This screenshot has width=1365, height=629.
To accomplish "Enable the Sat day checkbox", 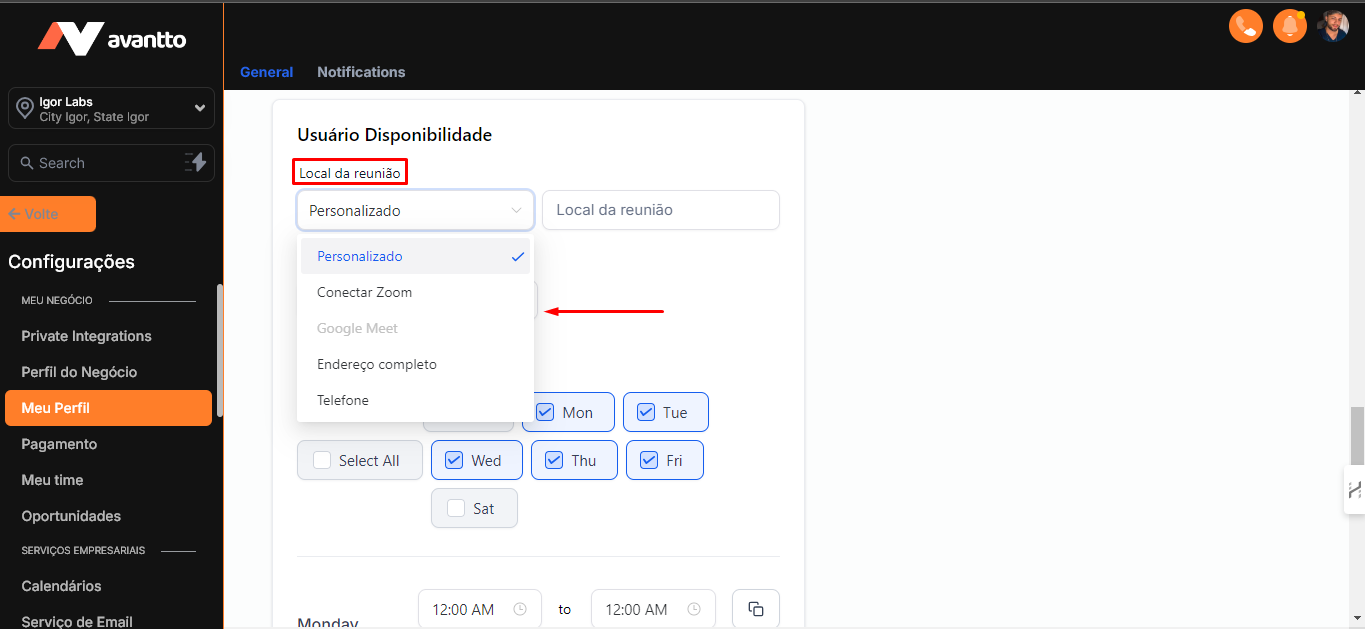I will 456,508.
